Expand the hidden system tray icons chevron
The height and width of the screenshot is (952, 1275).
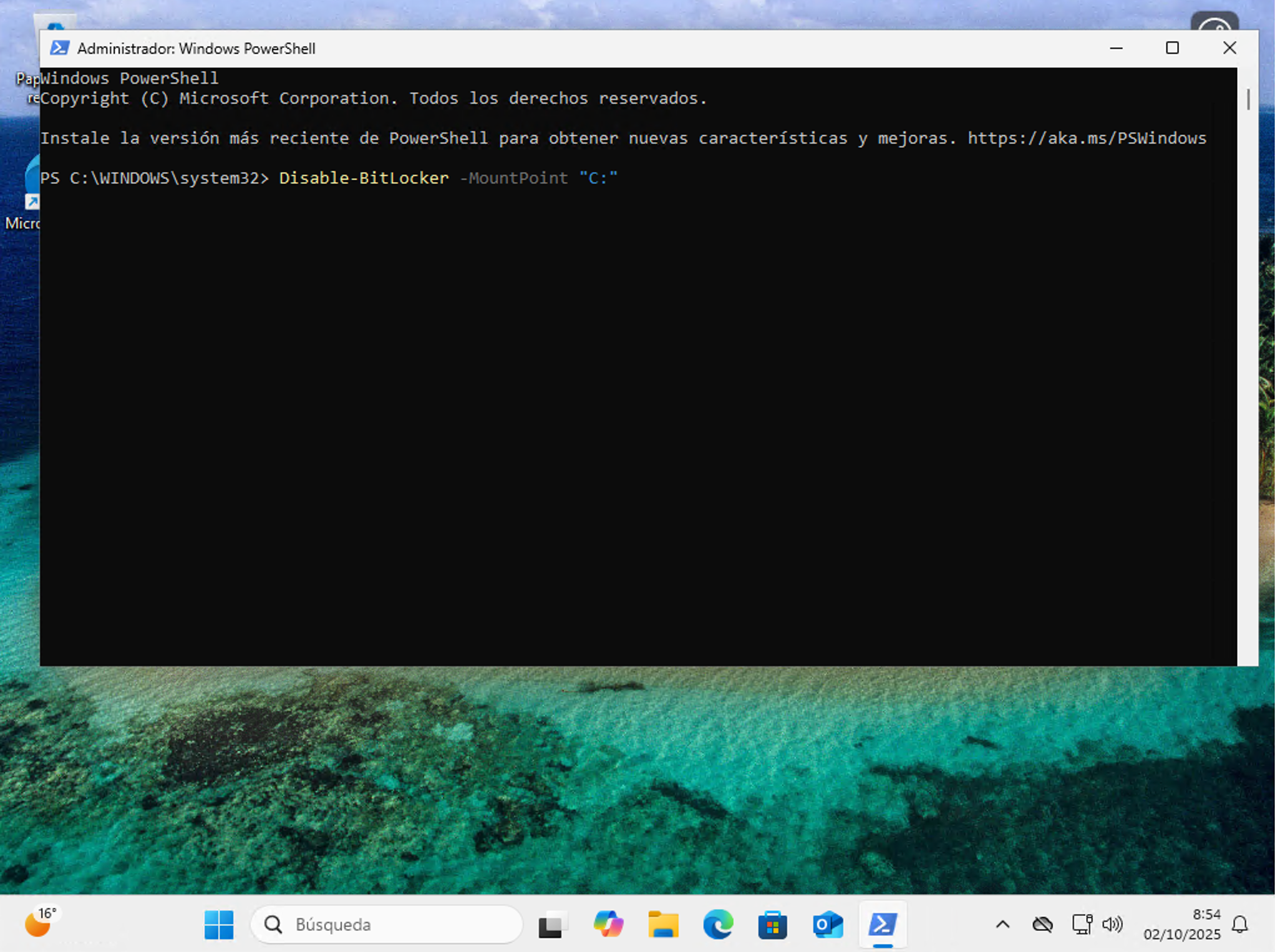pyautogui.click(x=1002, y=924)
